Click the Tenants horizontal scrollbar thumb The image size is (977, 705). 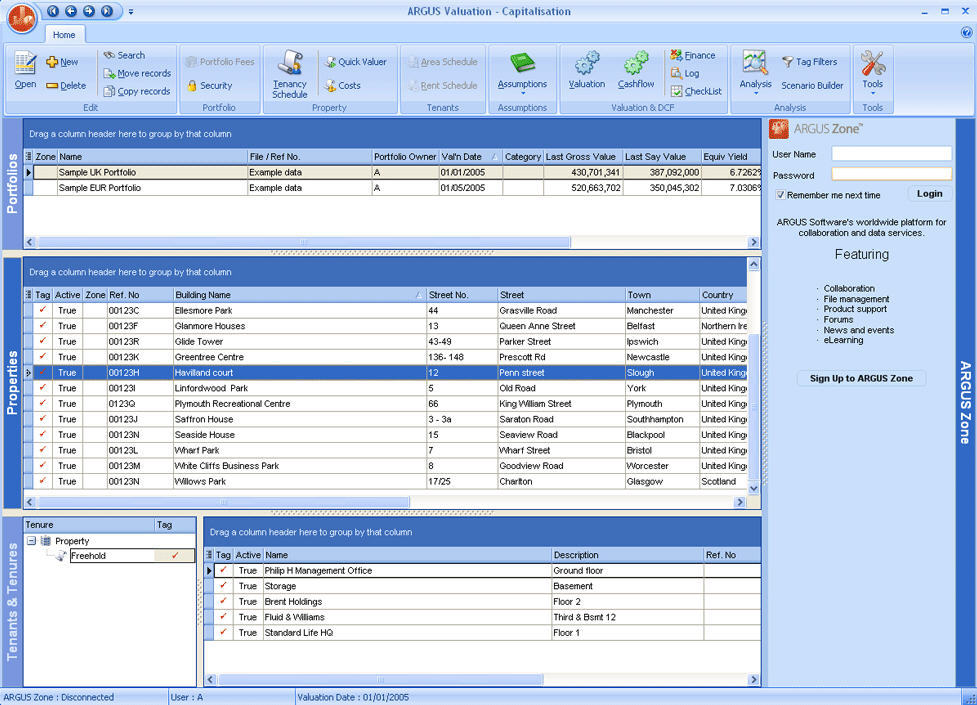[x=380, y=679]
